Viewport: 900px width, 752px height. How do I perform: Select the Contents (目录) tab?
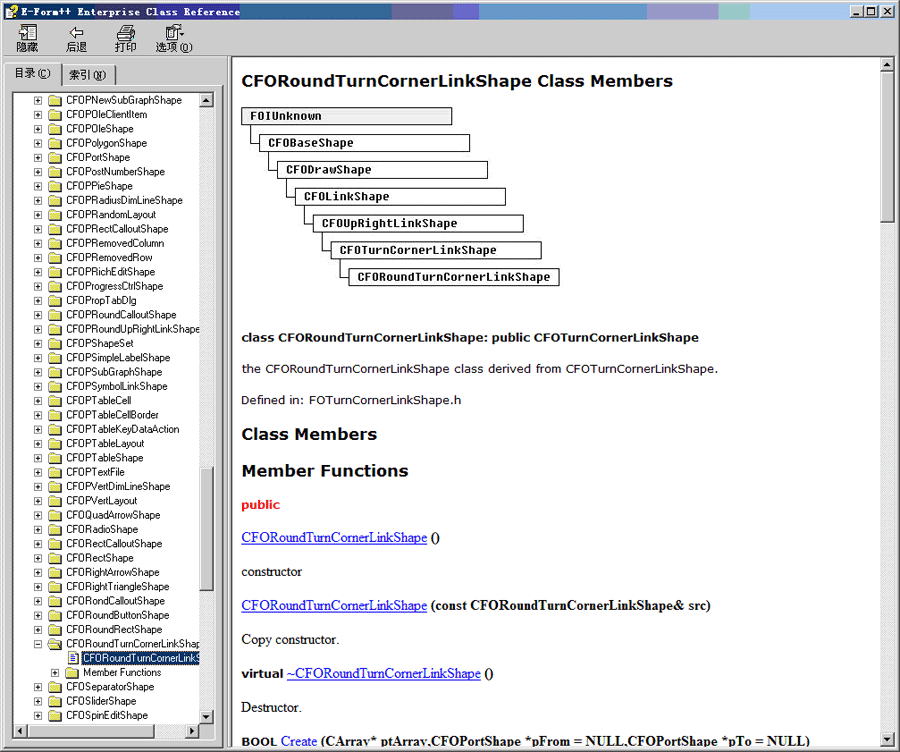tap(32, 74)
